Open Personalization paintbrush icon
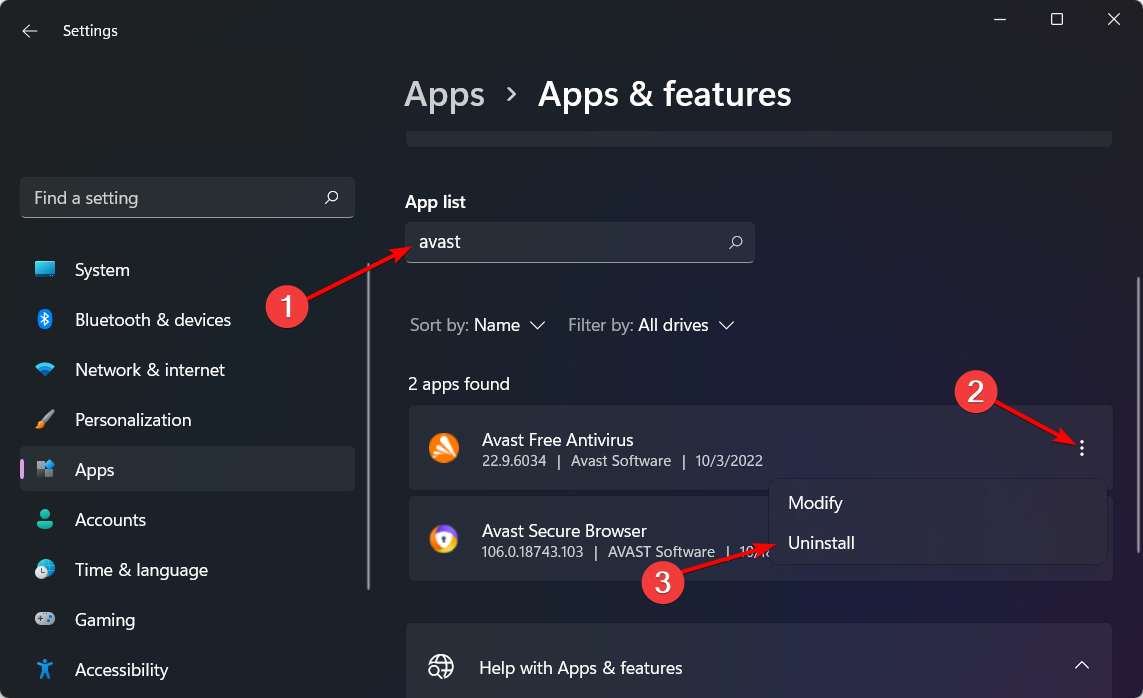The width and height of the screenshot is (1143, 698). (x=45, y=420)
